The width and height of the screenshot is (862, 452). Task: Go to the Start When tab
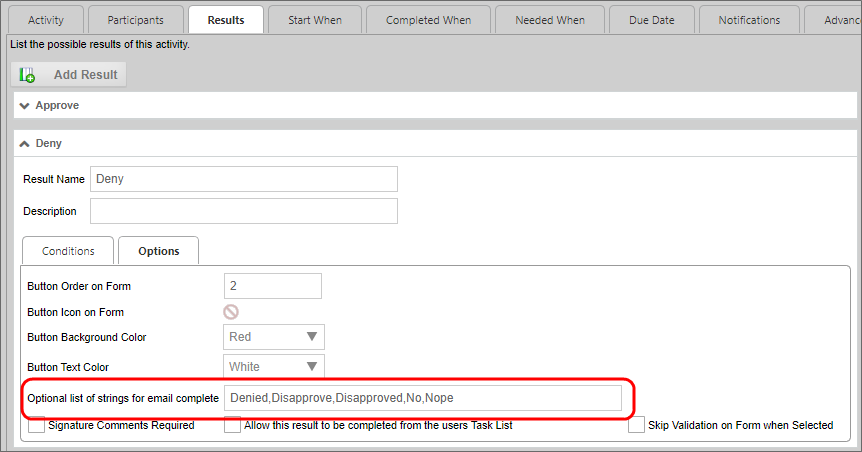coord(314,20)
